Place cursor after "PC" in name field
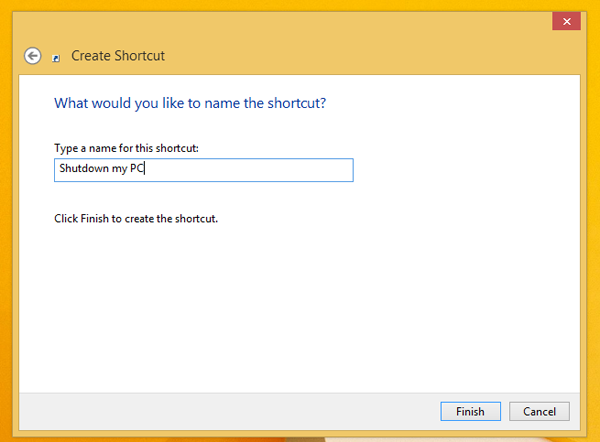The width and height of the screenshot is (600, 442). [147, 170]
